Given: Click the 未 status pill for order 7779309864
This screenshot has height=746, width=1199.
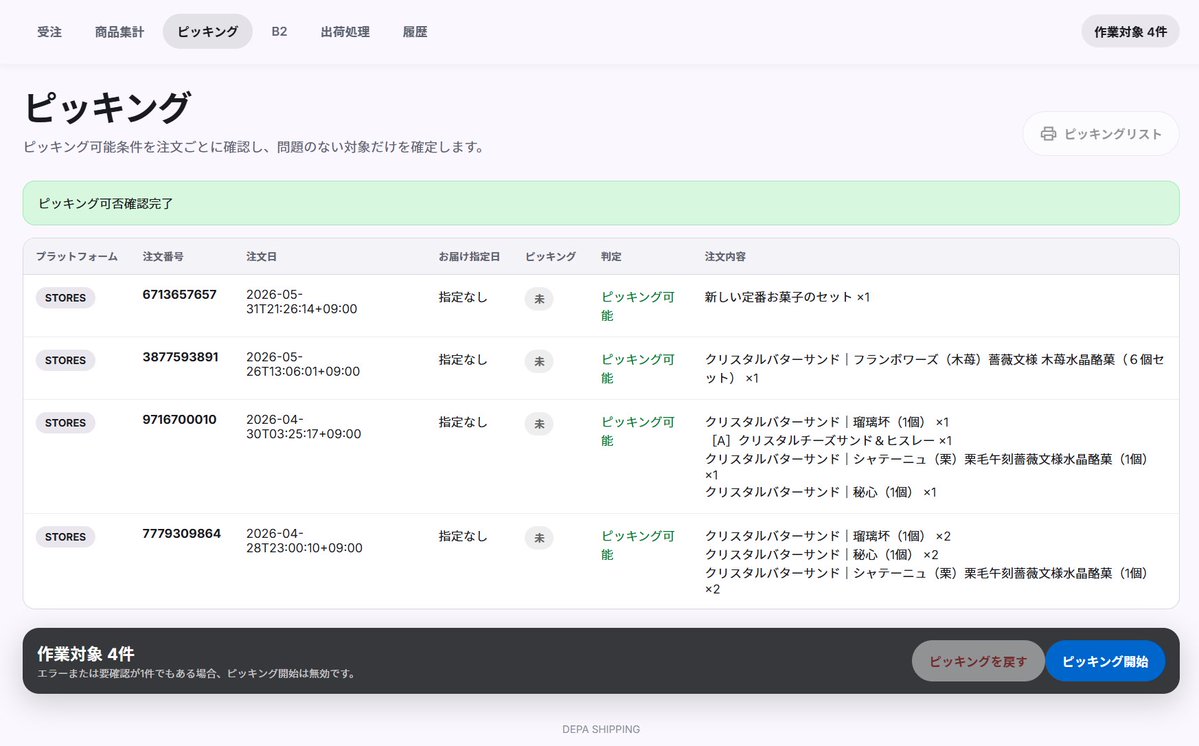Looking at the screenshot, I should (x=539, y=538).
